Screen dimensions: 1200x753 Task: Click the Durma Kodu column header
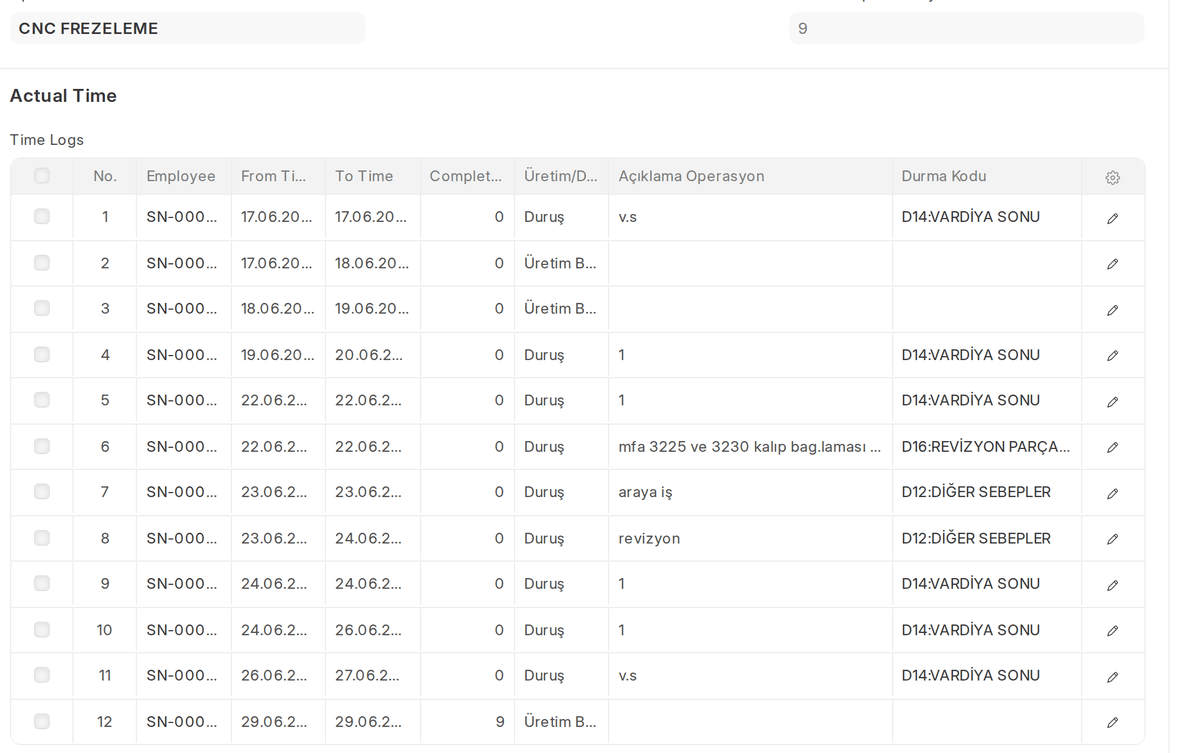987,176
